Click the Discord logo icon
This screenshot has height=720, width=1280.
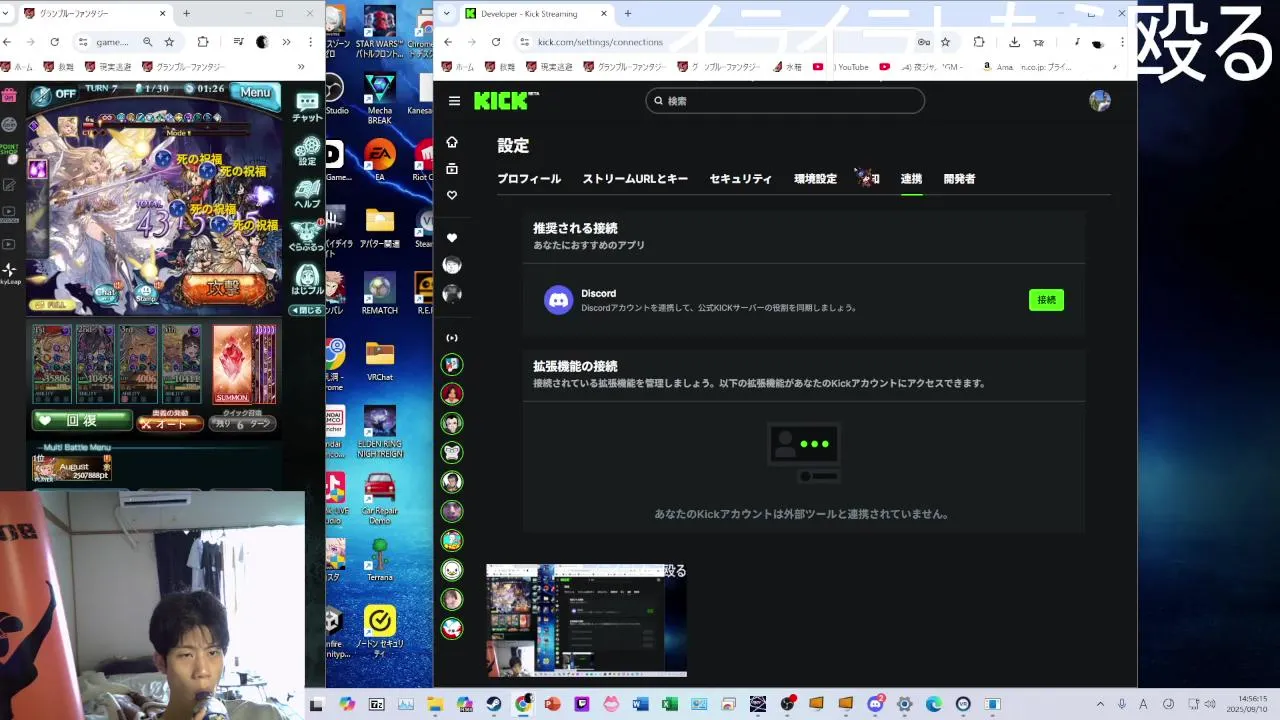(558, 300)
